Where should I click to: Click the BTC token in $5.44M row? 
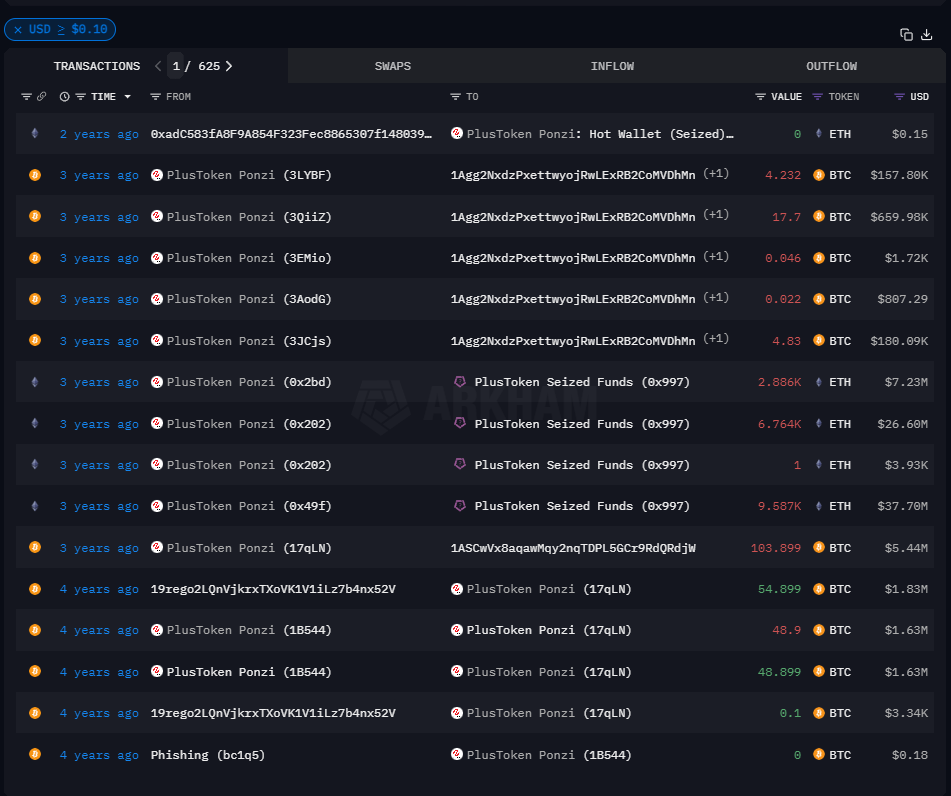pos(840,548)
